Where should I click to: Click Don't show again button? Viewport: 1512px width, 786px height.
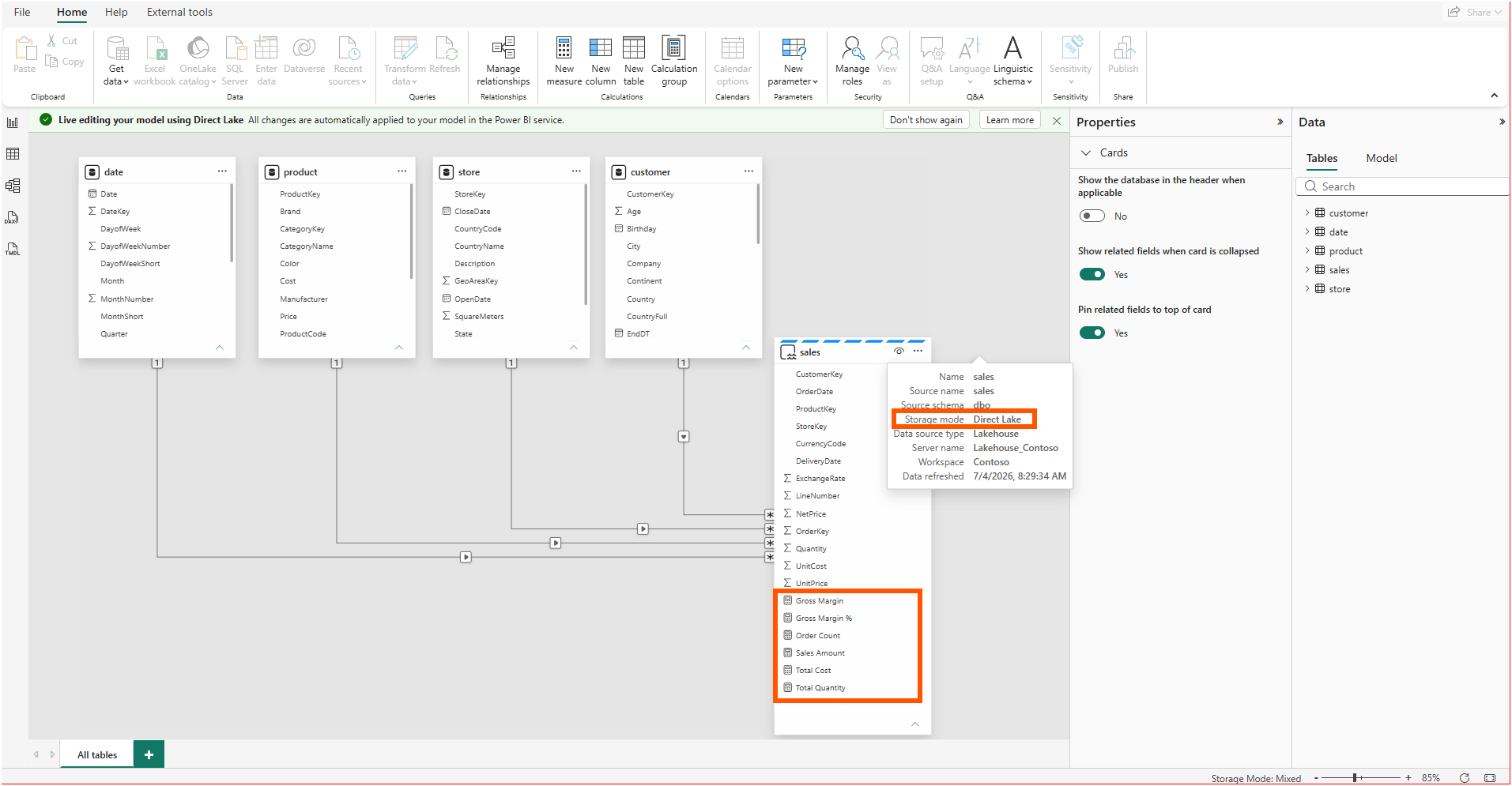pyautogui.click(x=926, y=120)
